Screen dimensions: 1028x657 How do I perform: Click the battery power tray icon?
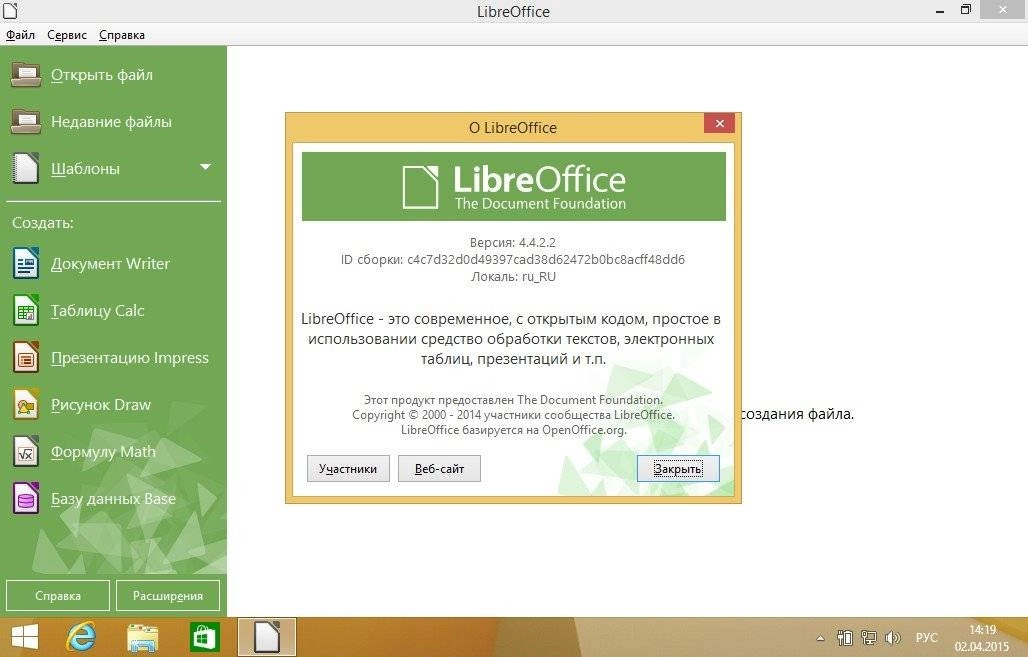tap(844, 638)
